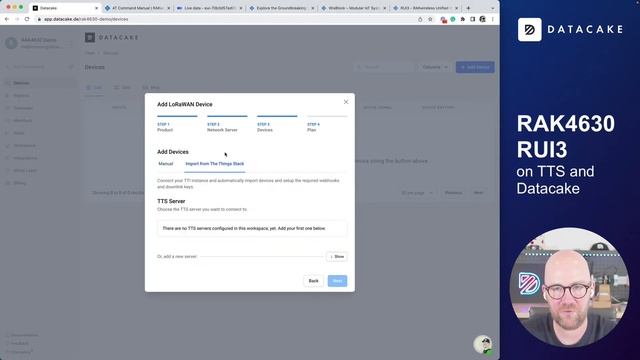
Task: Open the tab search dropdown arrow
Action: click(x=493, y=8)
